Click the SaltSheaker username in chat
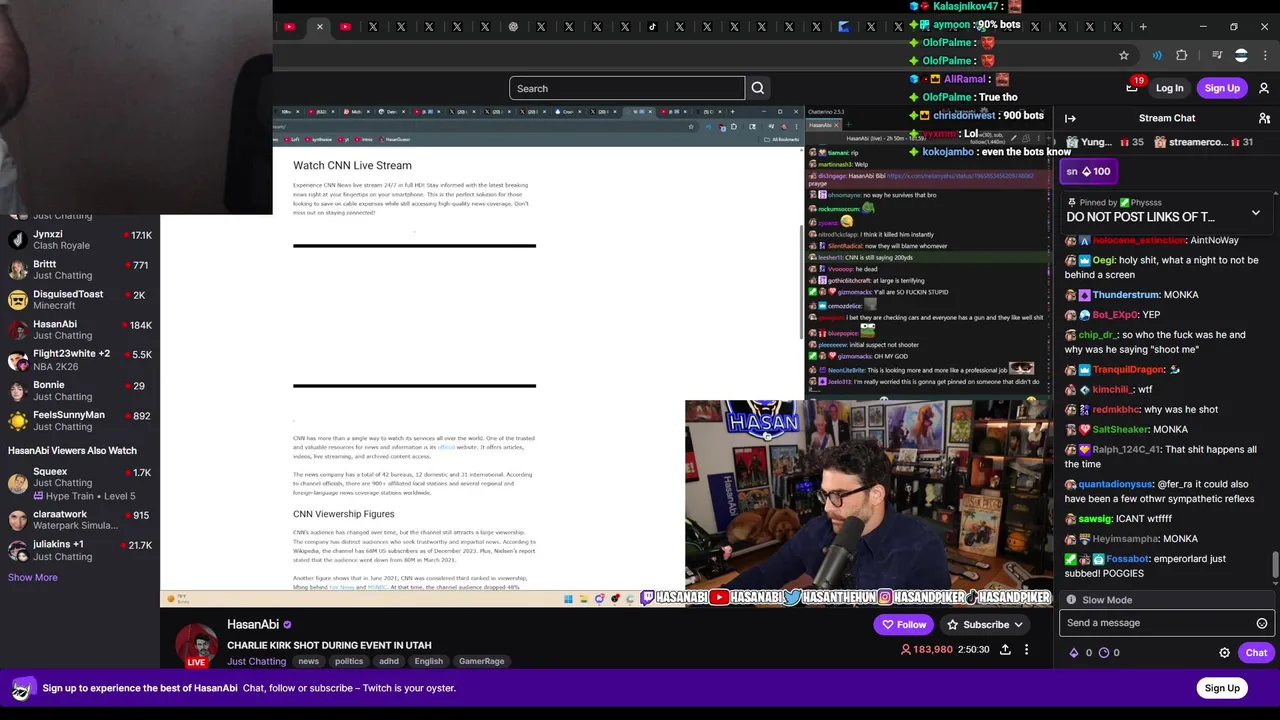 (1120, 430)
